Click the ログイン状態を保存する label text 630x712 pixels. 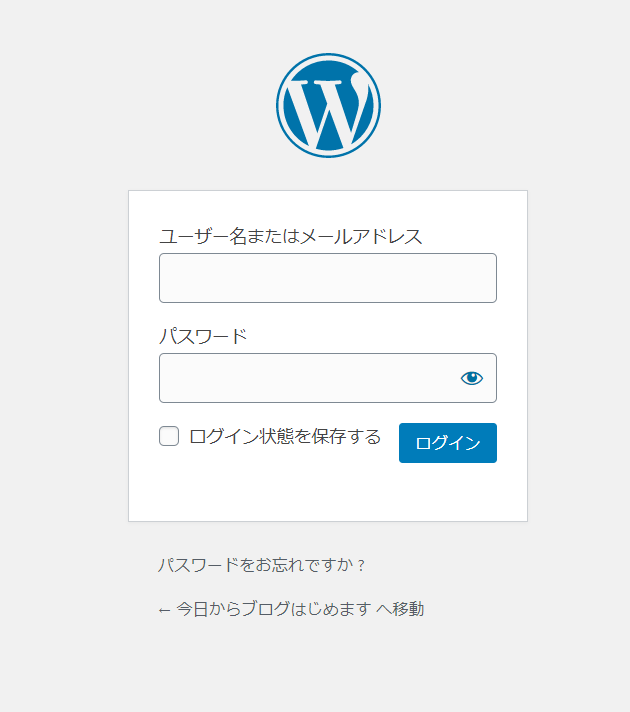click(x=285, y=436)
